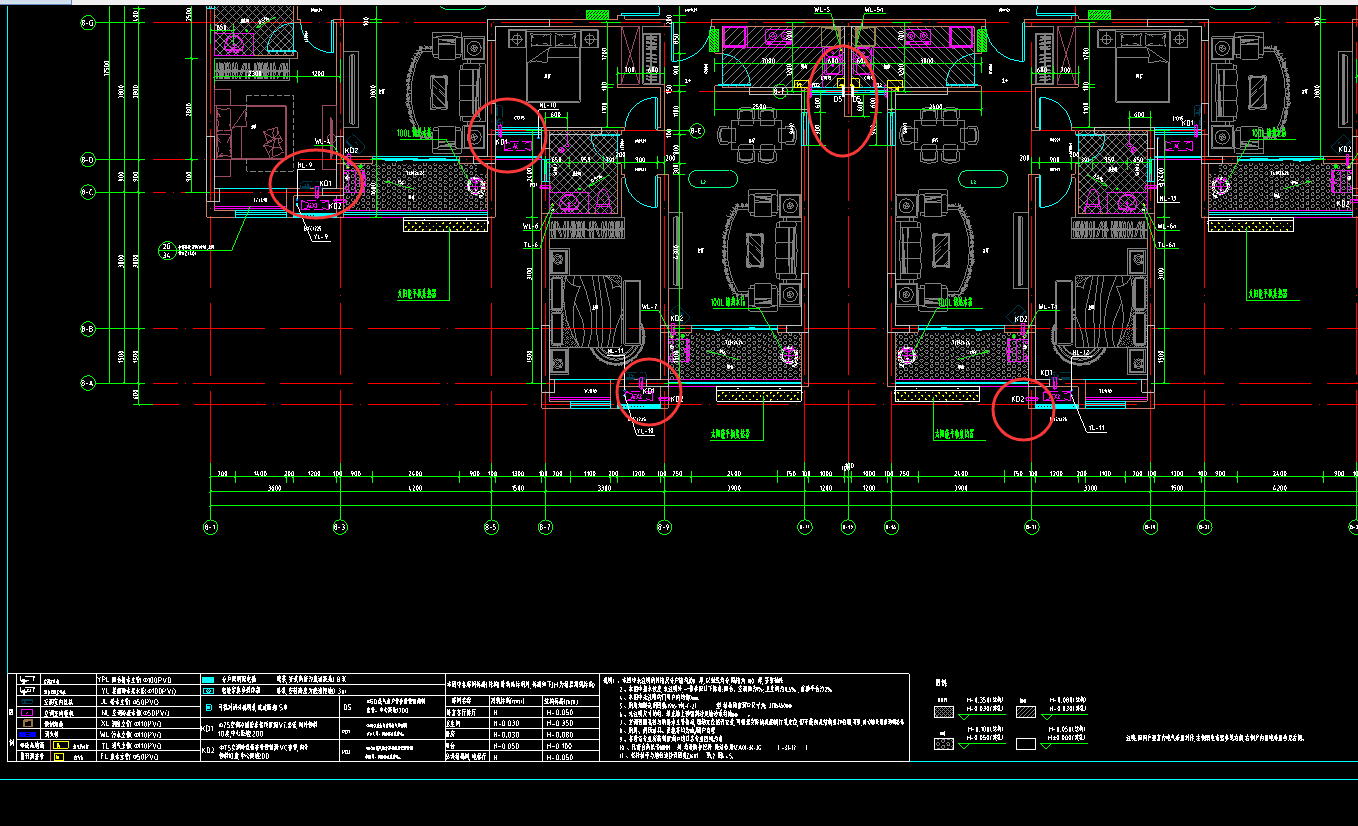This screenshot has height=826, width=1358.
Task: Select the 20/JC section reference bubble
Action: click(x=167, y=250)
